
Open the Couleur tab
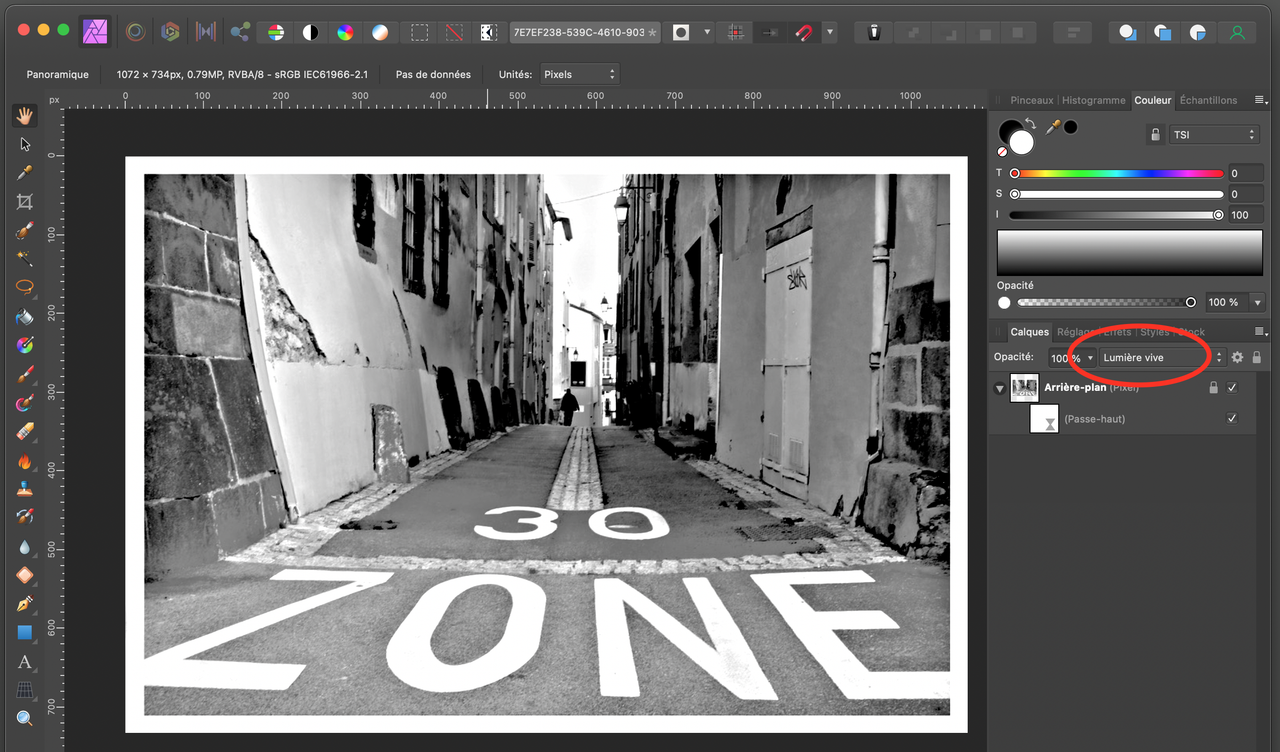pyautogui.click(x=1152, y=100)
